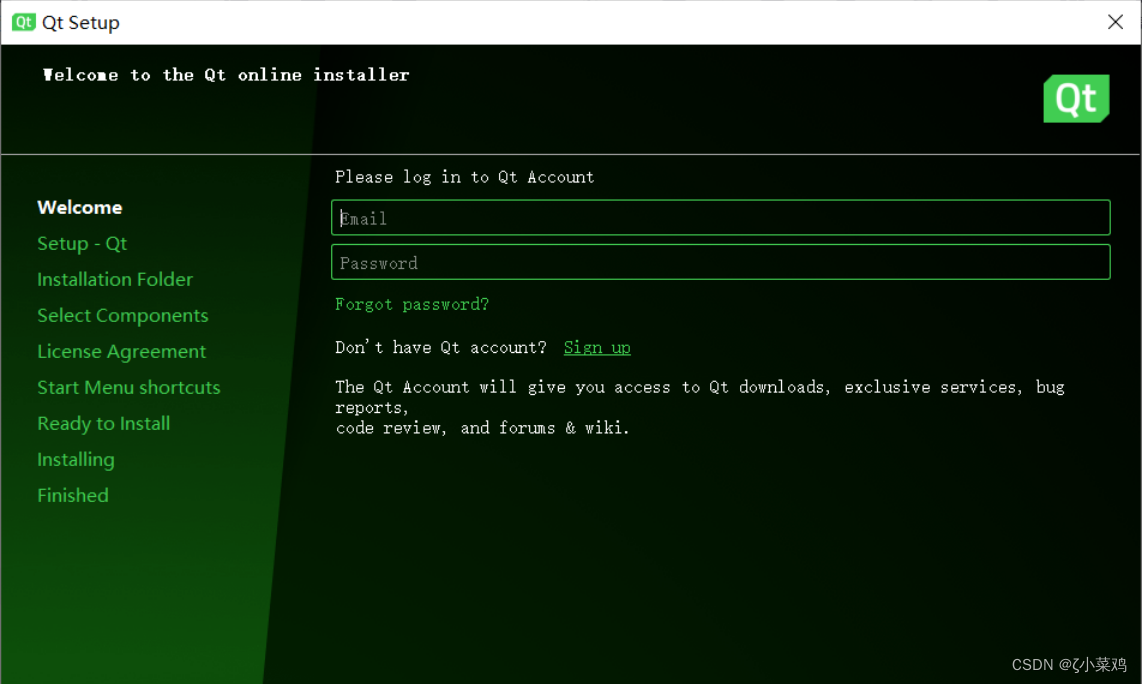Click the Qt logo in the header
The width and height of the screenshot is (1143, 684).
[x=1076, y=98]
